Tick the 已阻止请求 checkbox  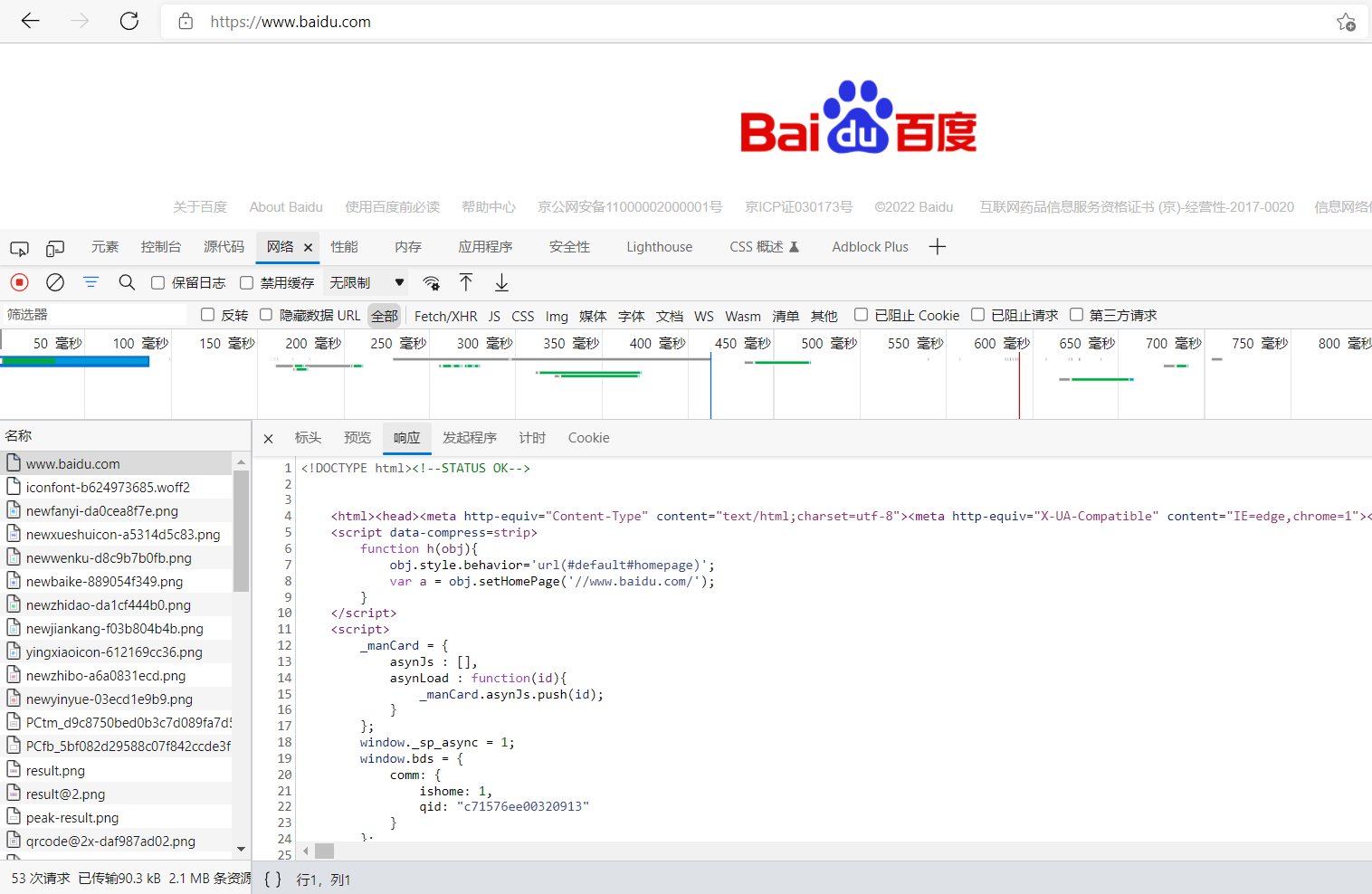point(977,315)
